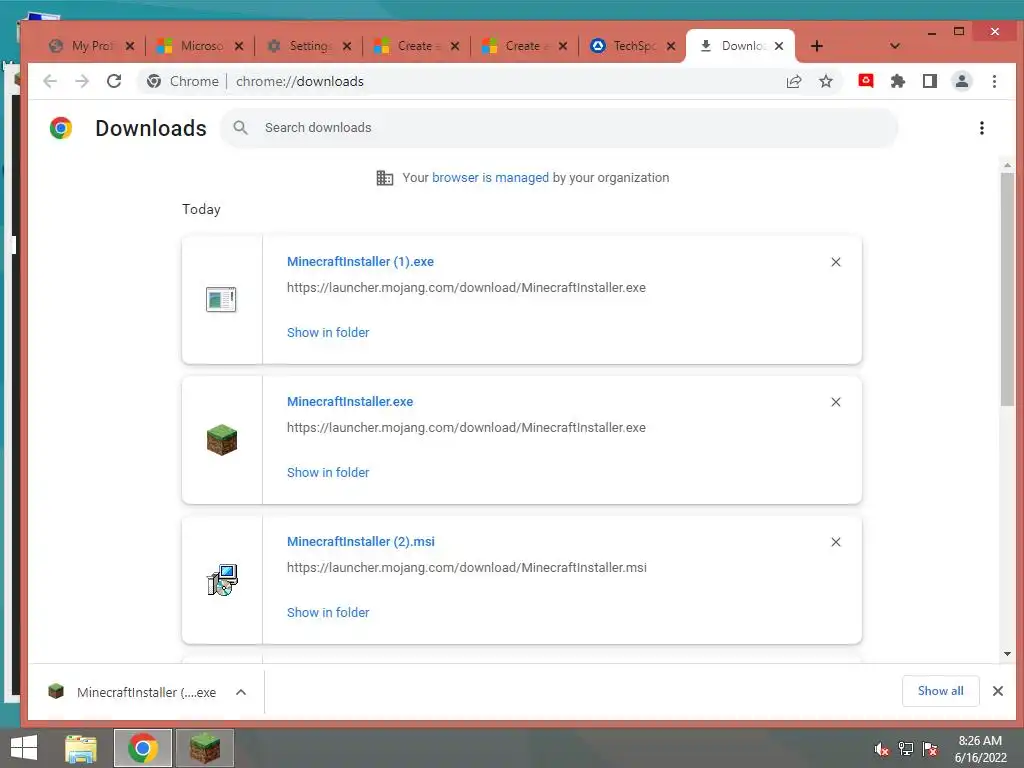Open the red extension icon in toolbar

[x=866, y=81]
